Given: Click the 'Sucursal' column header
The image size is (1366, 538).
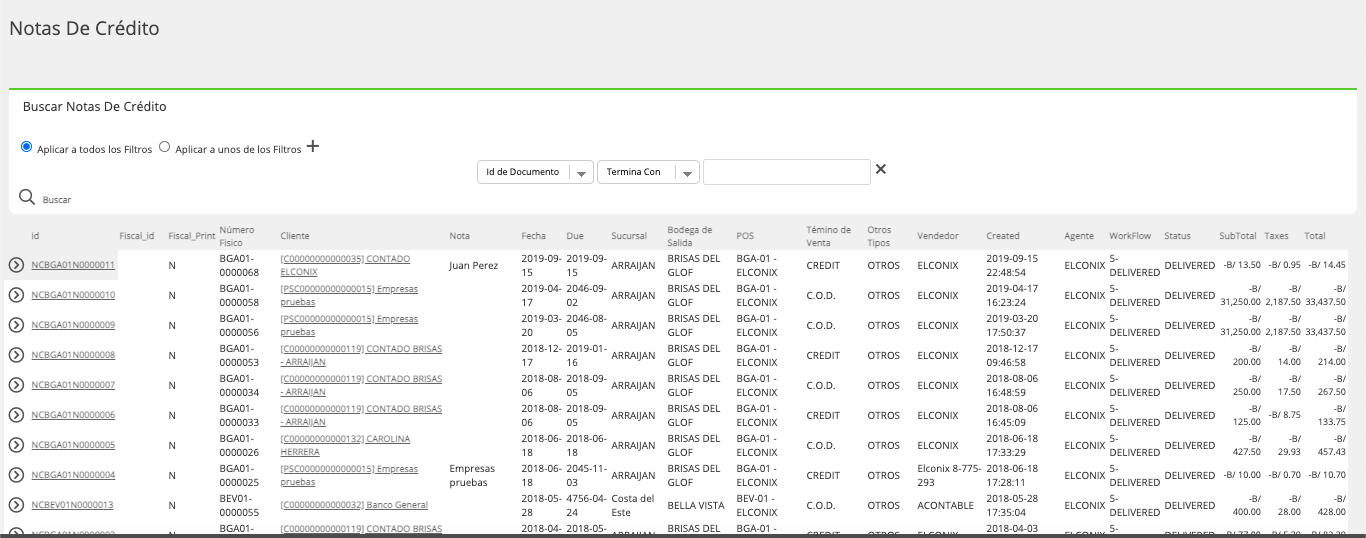Looking at the screenshot, I should coord(629,236).
